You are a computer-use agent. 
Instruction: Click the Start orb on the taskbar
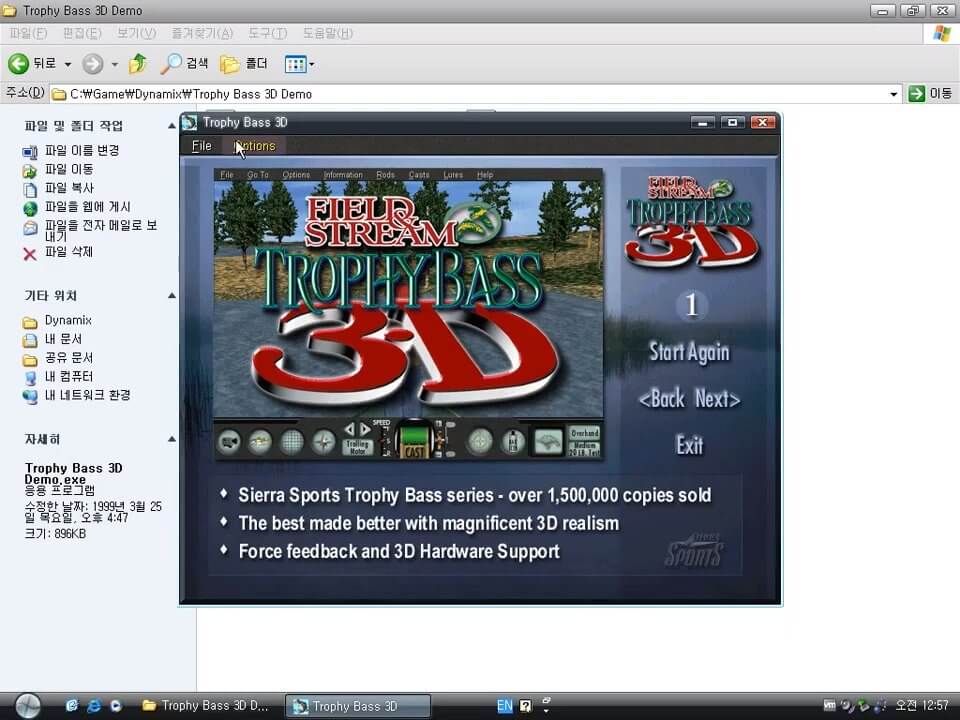point(28,706)
